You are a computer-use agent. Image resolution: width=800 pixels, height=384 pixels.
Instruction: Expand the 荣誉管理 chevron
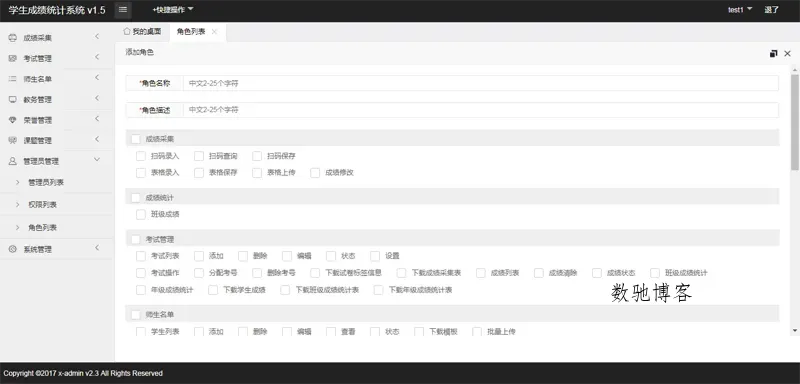pos(97,119)
